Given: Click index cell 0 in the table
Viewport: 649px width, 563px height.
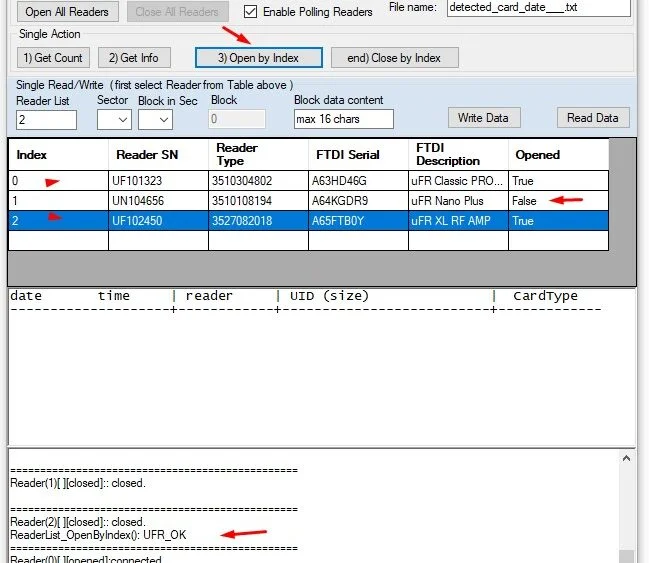Looking at the screenshot, I should 58,181.
